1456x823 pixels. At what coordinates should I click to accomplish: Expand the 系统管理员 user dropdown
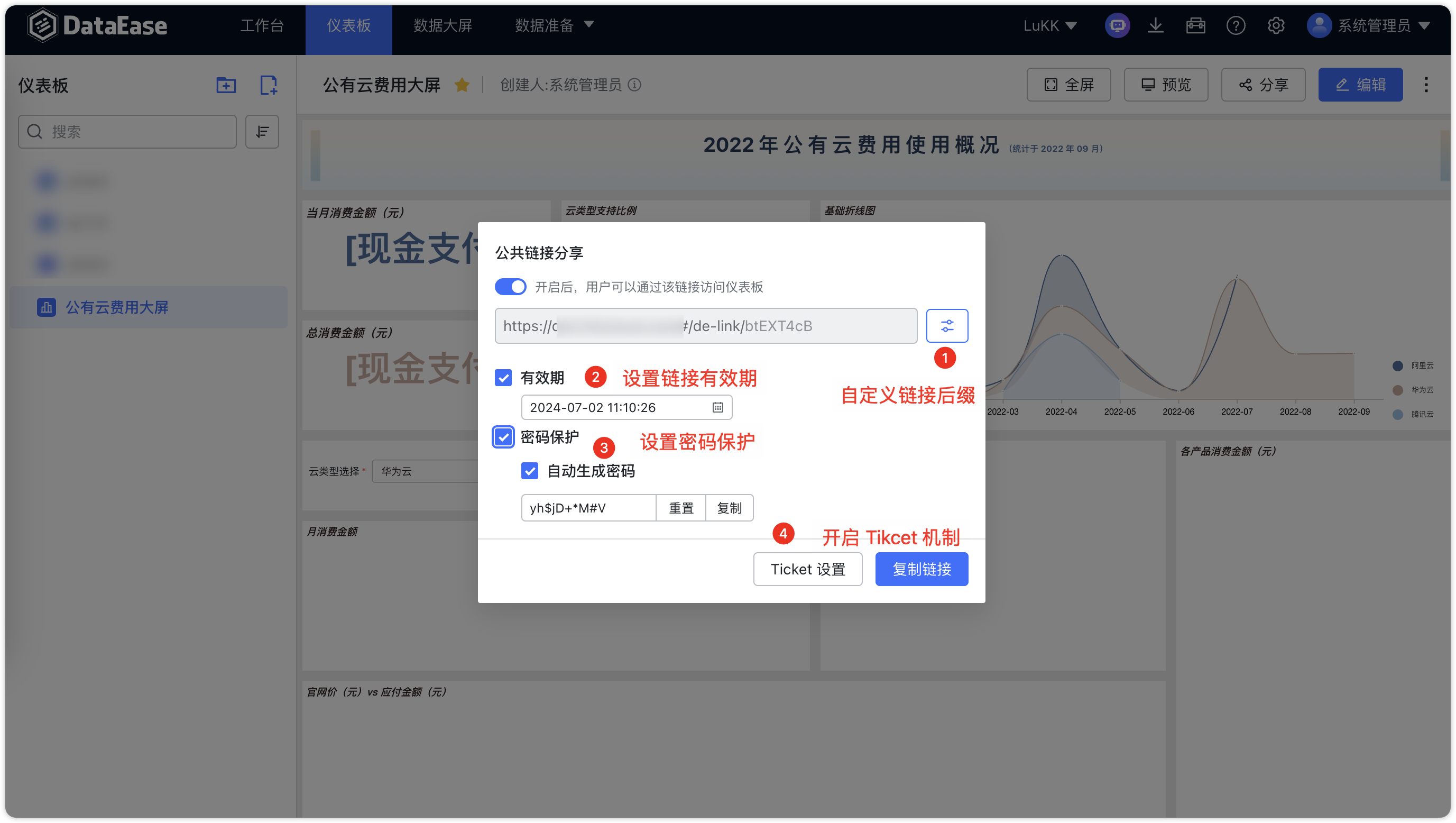click(x=1383, y=25)
